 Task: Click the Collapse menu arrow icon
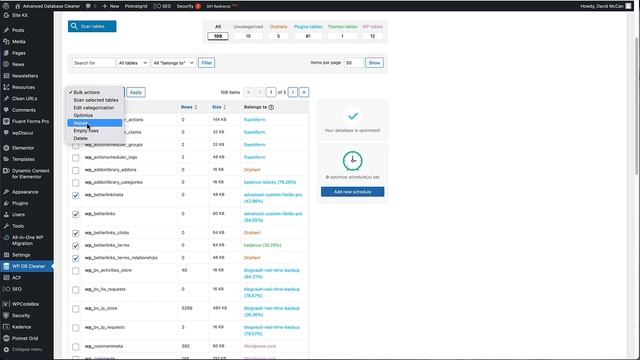click(6, 350)
